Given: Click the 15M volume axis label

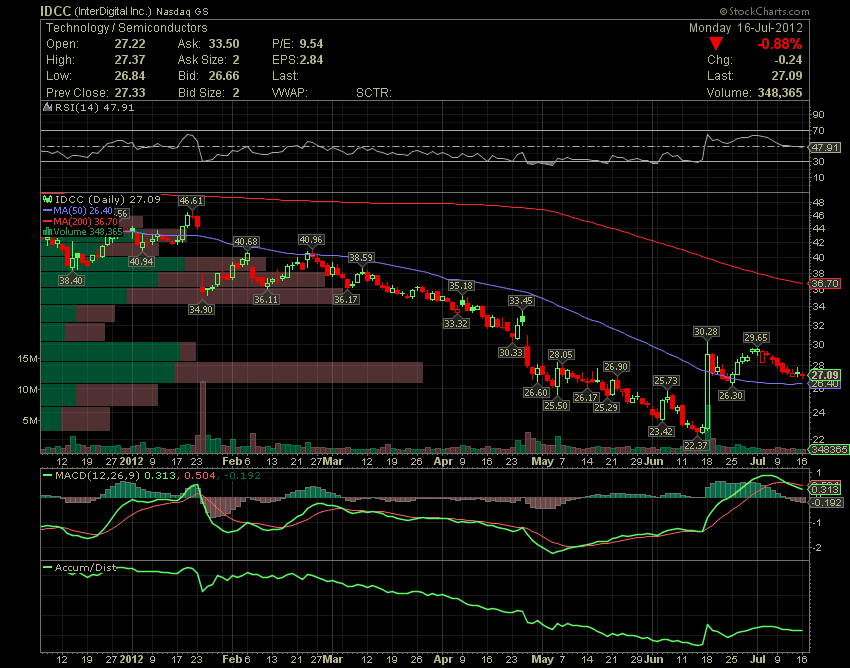Looking at the screenshot, I should [x=28, y=359].
